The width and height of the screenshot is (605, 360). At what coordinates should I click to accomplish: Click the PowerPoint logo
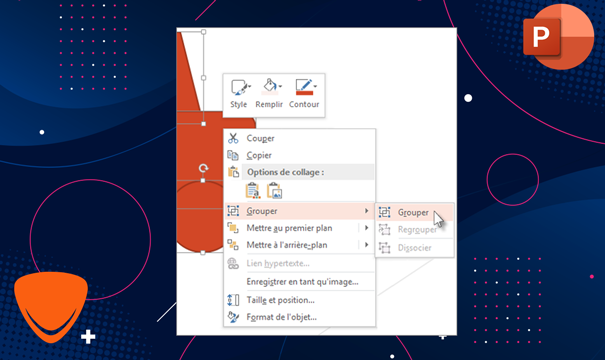point(558,37)
